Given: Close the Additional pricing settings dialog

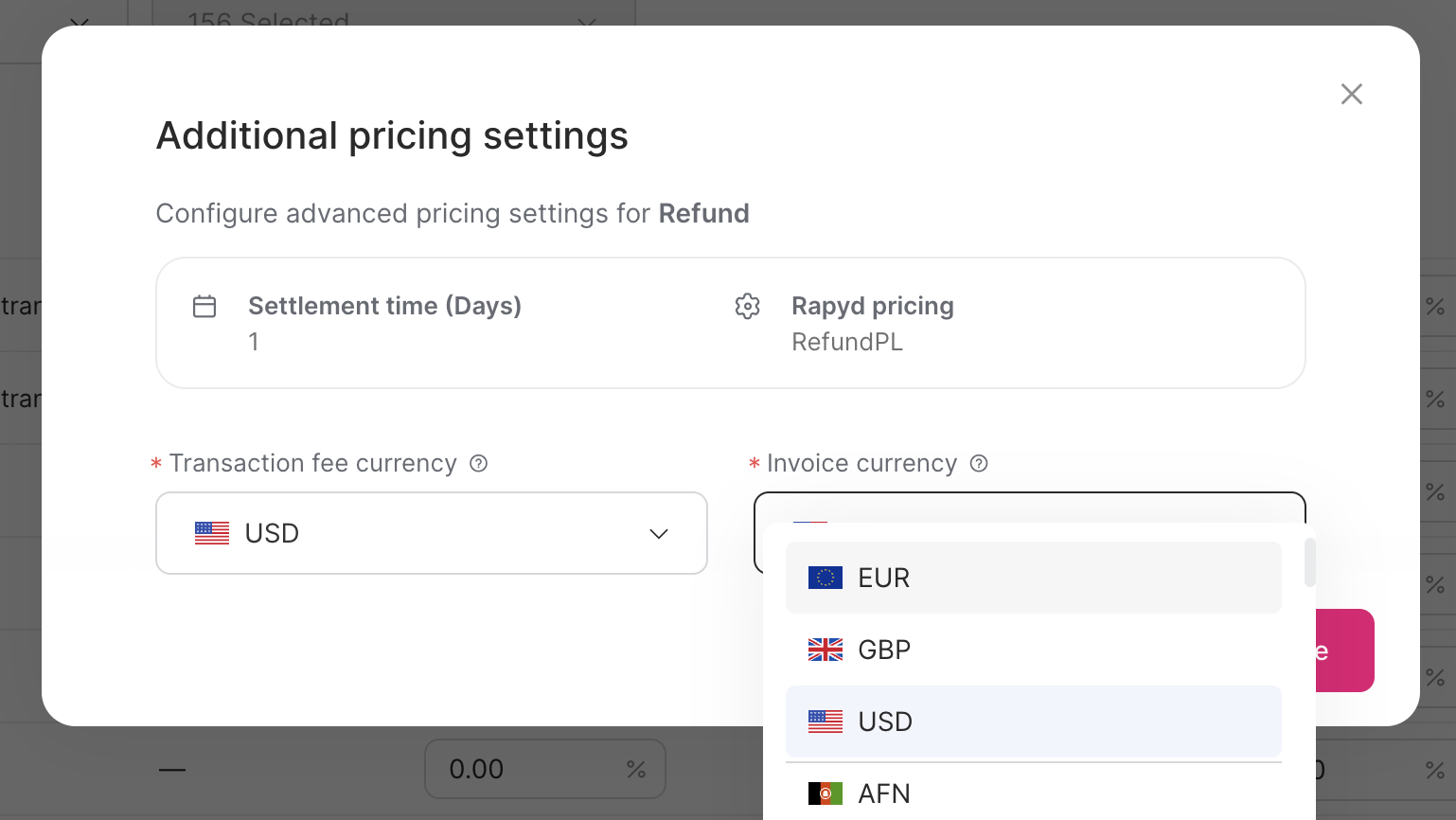Looking at the screenshot, I should (x=1352, y=94).
